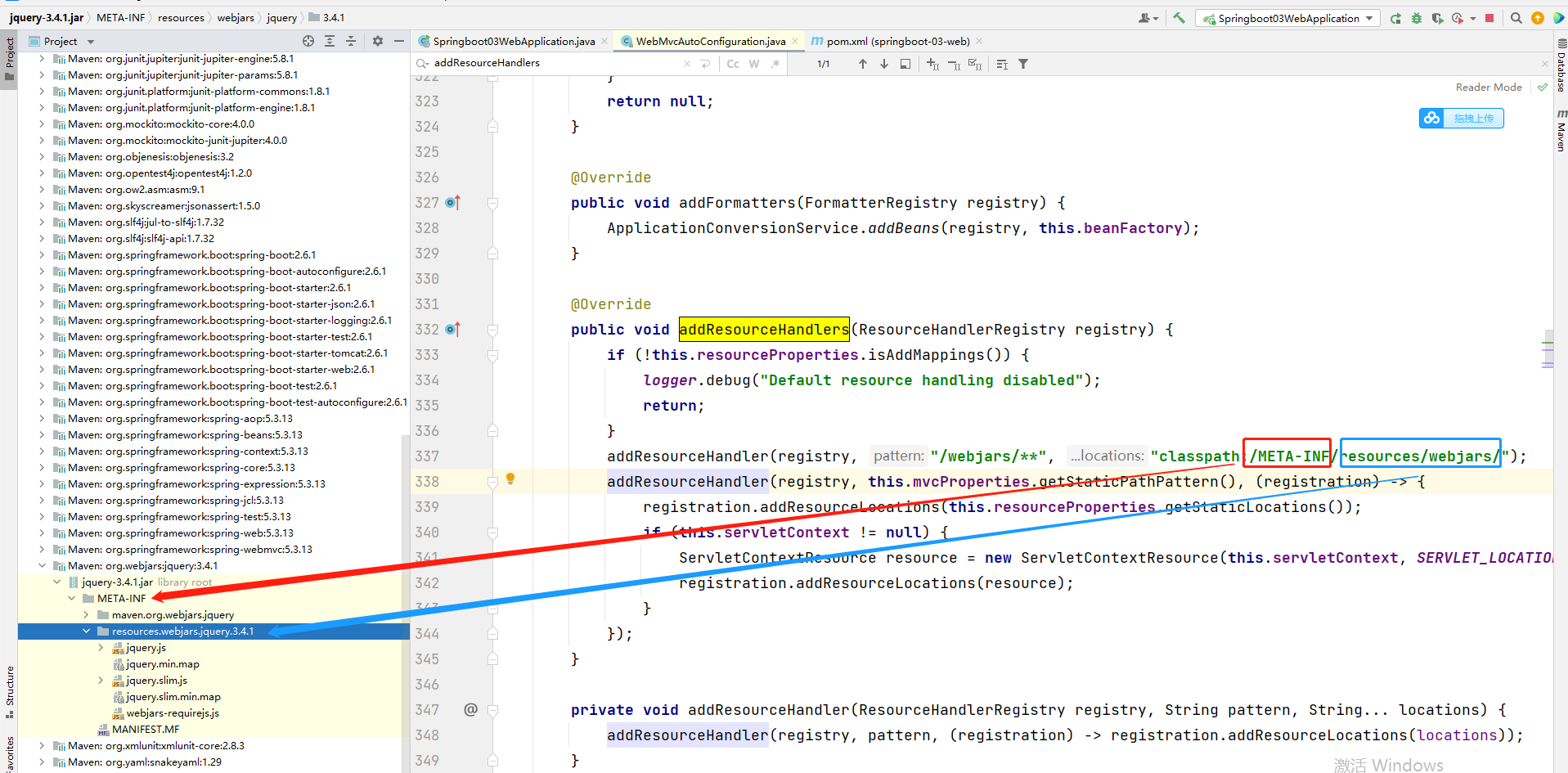Open the Project view dropdown

(x=91, y=42)
